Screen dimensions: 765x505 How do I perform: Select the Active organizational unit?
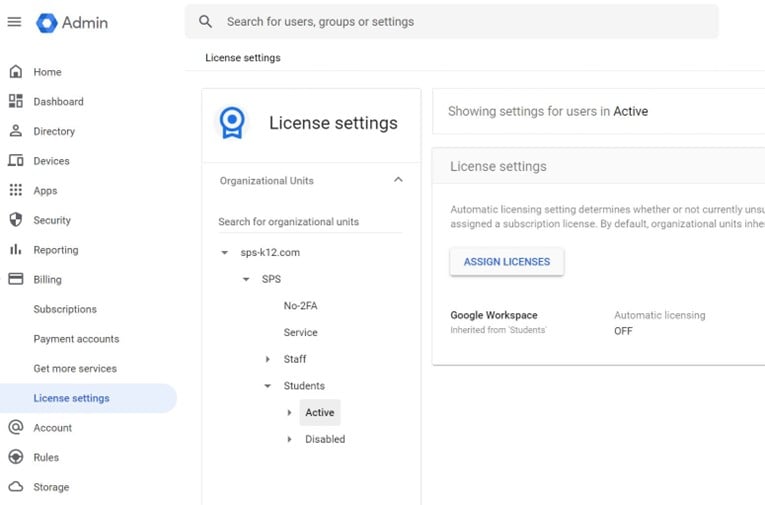(320, 413)
